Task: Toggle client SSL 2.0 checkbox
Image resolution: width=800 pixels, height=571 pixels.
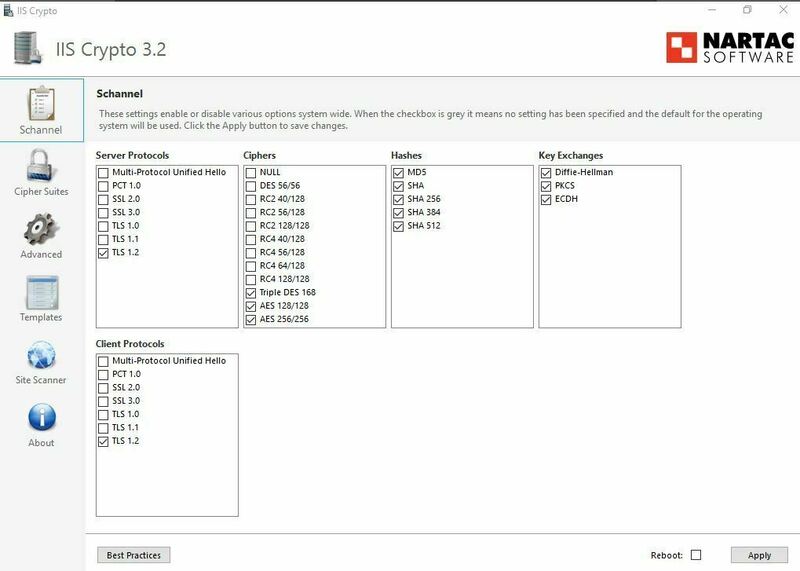Action: 103,387
